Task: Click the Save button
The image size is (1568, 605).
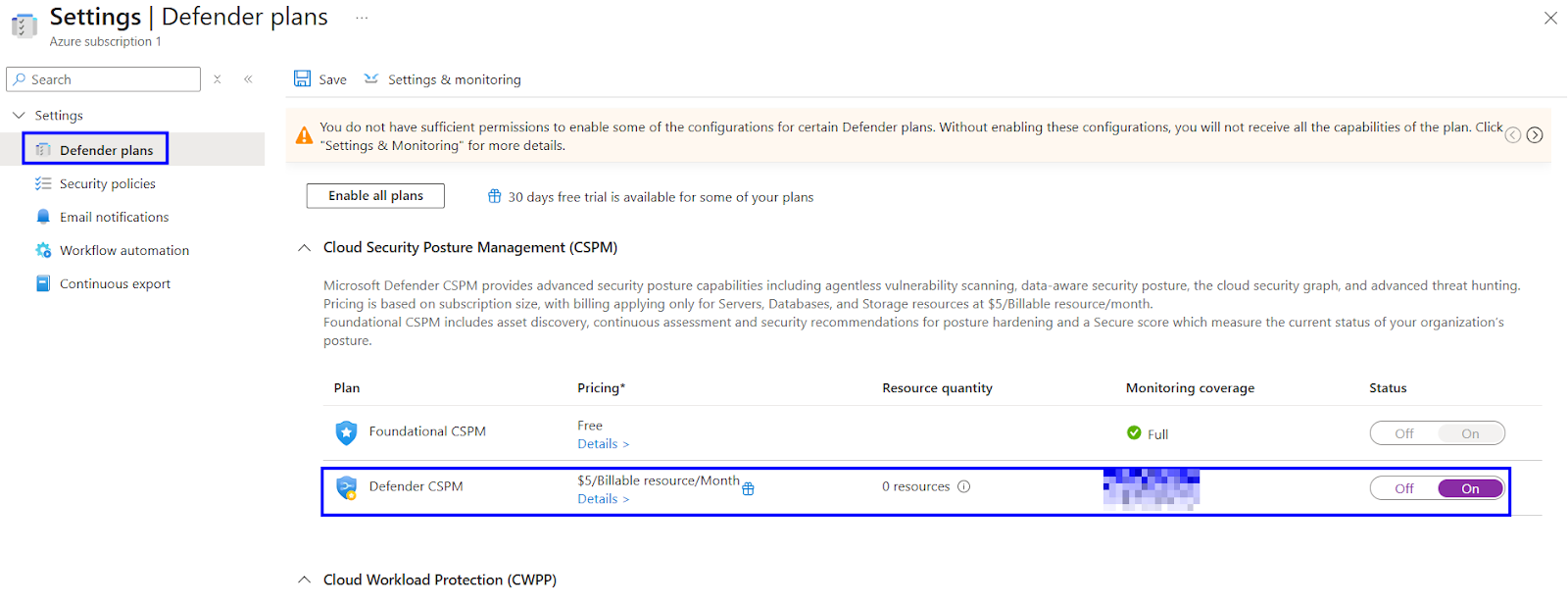Action: (320, 79)
